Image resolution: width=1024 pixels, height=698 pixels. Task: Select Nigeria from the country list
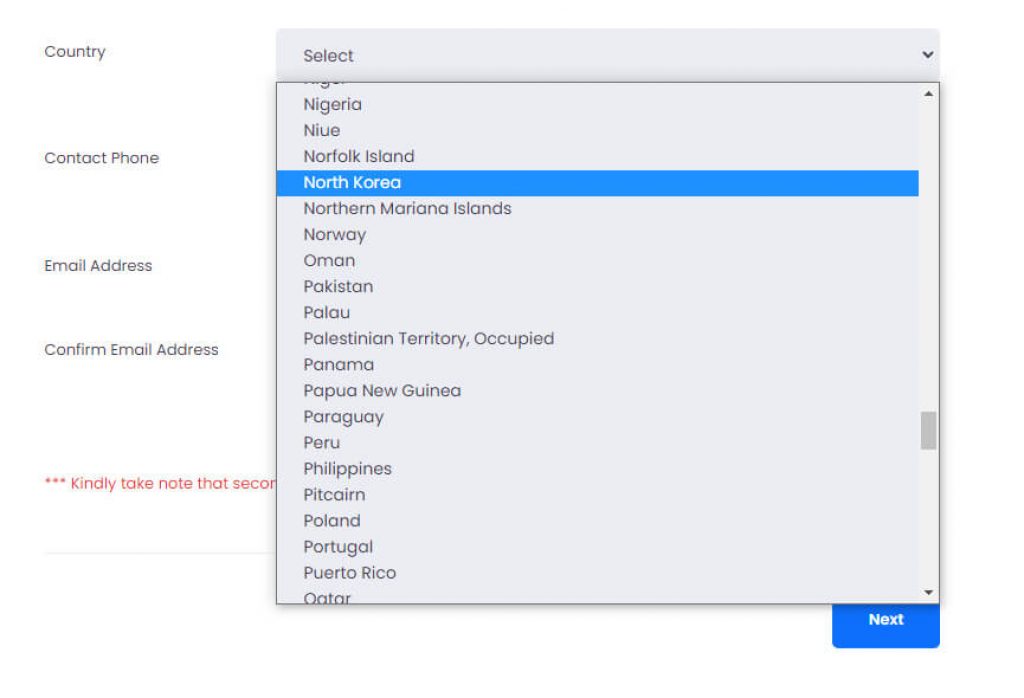pos(333,104)
